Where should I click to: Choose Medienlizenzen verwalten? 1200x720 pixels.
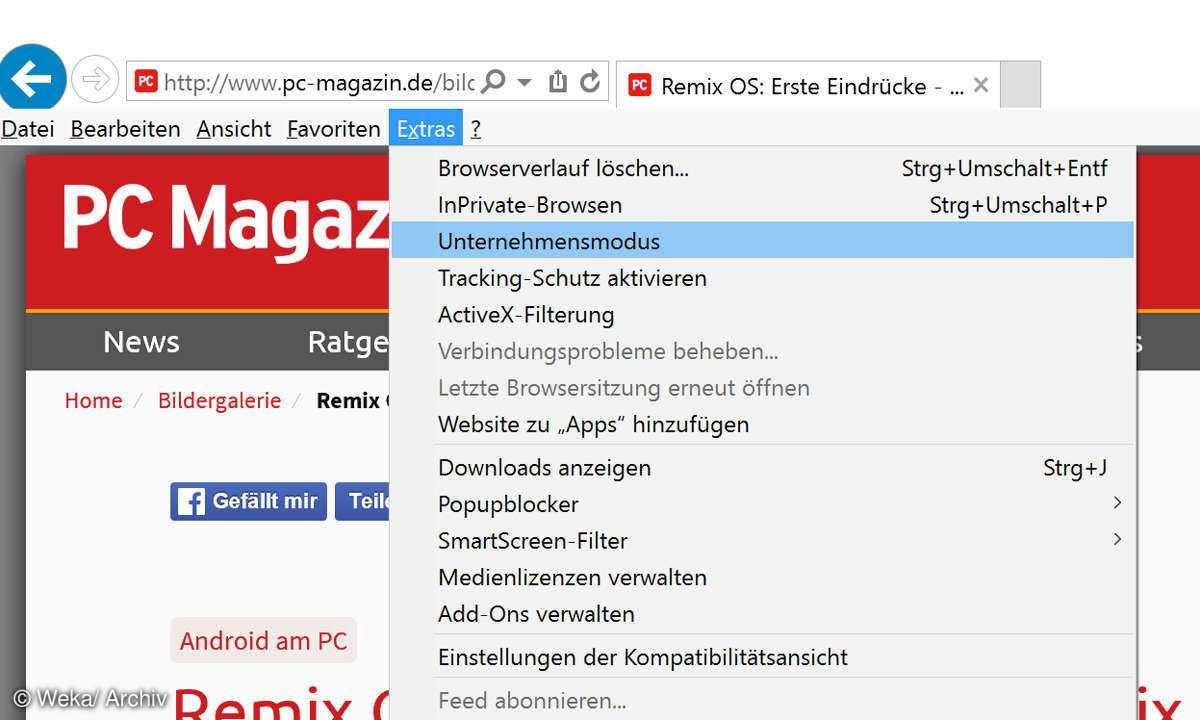(763, 577)
